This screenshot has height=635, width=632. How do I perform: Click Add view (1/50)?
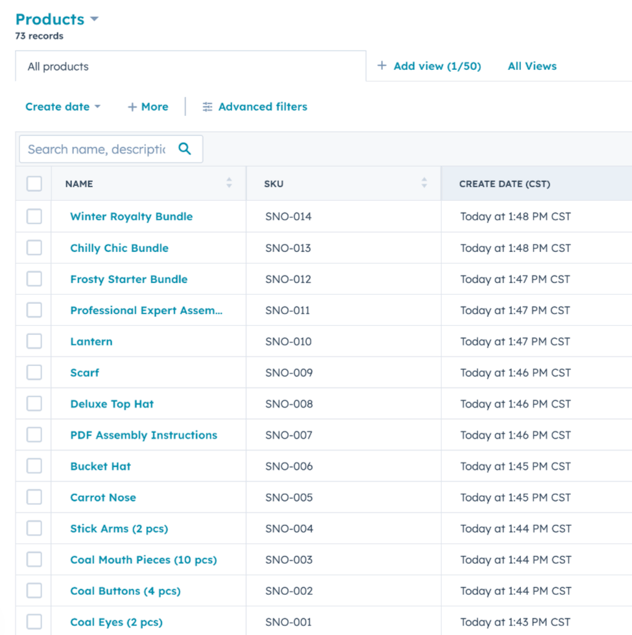(x=429, y=66)
